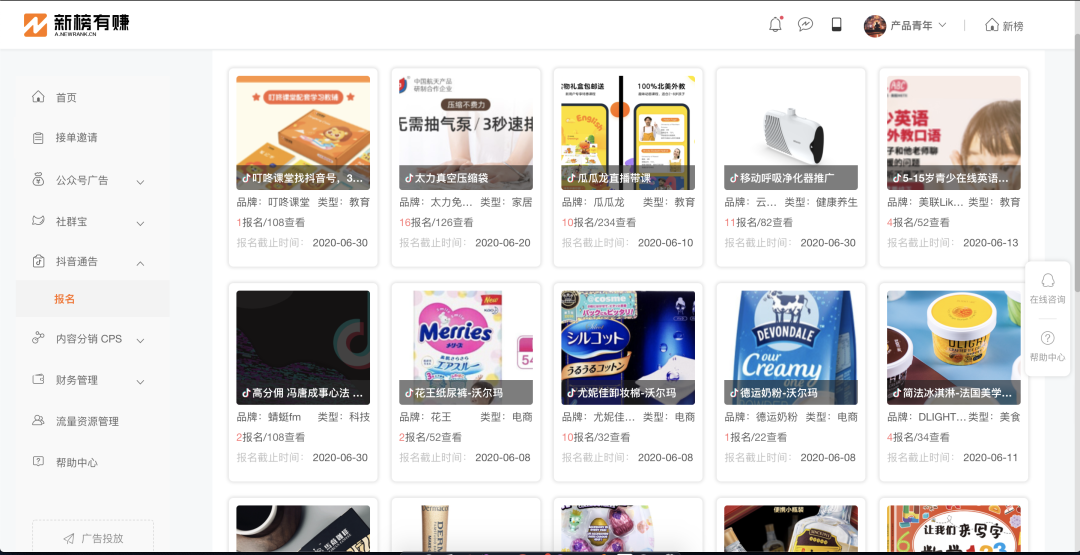
Task: Click the 接单邀请 clipboard icon
Action: (x=39, y=138)
